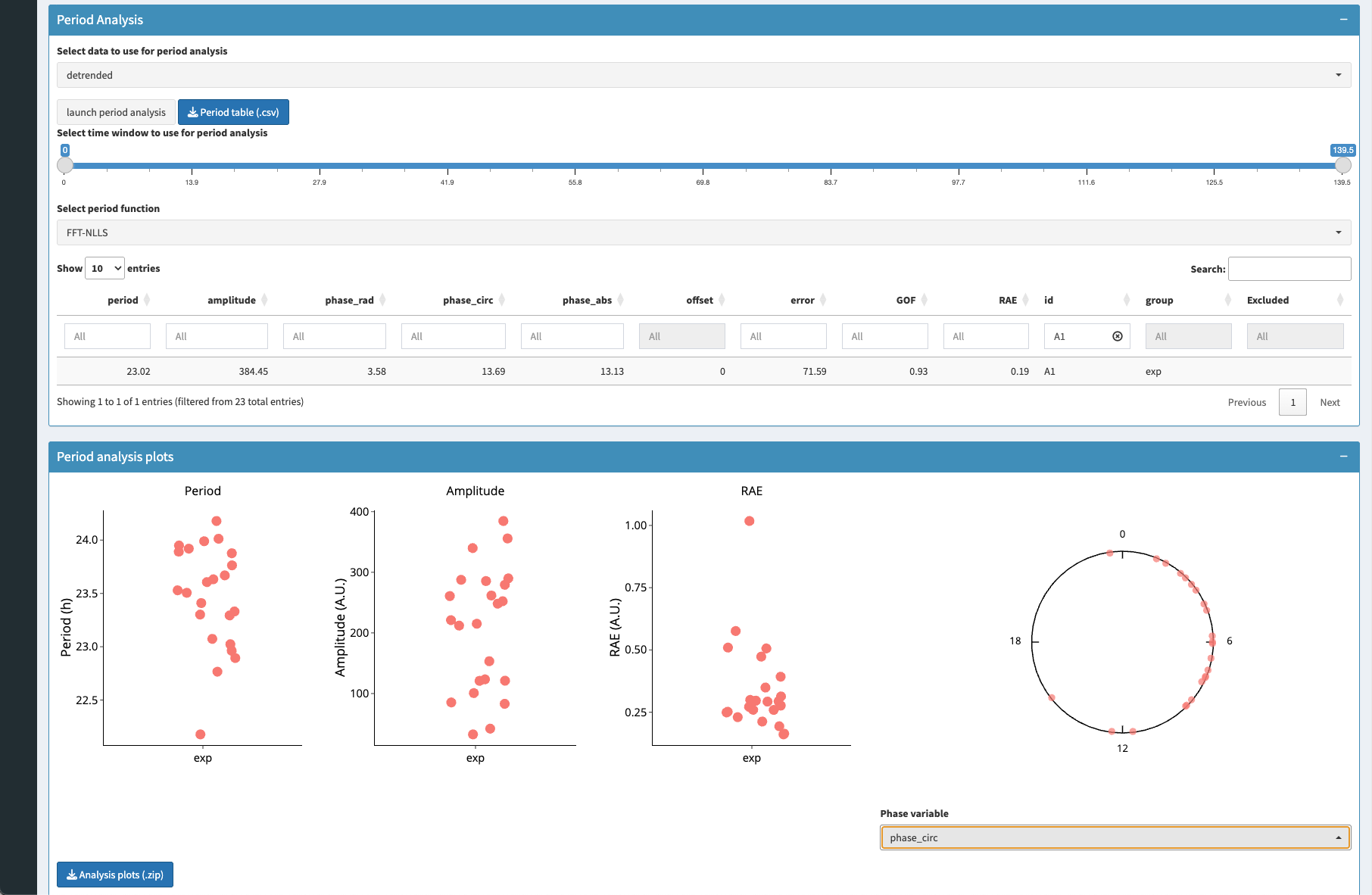The height and width of the screenshot is (895, 1372).
Task: Open the FFT-NLLS period function dropdown
Action: (x=703, y=232)
